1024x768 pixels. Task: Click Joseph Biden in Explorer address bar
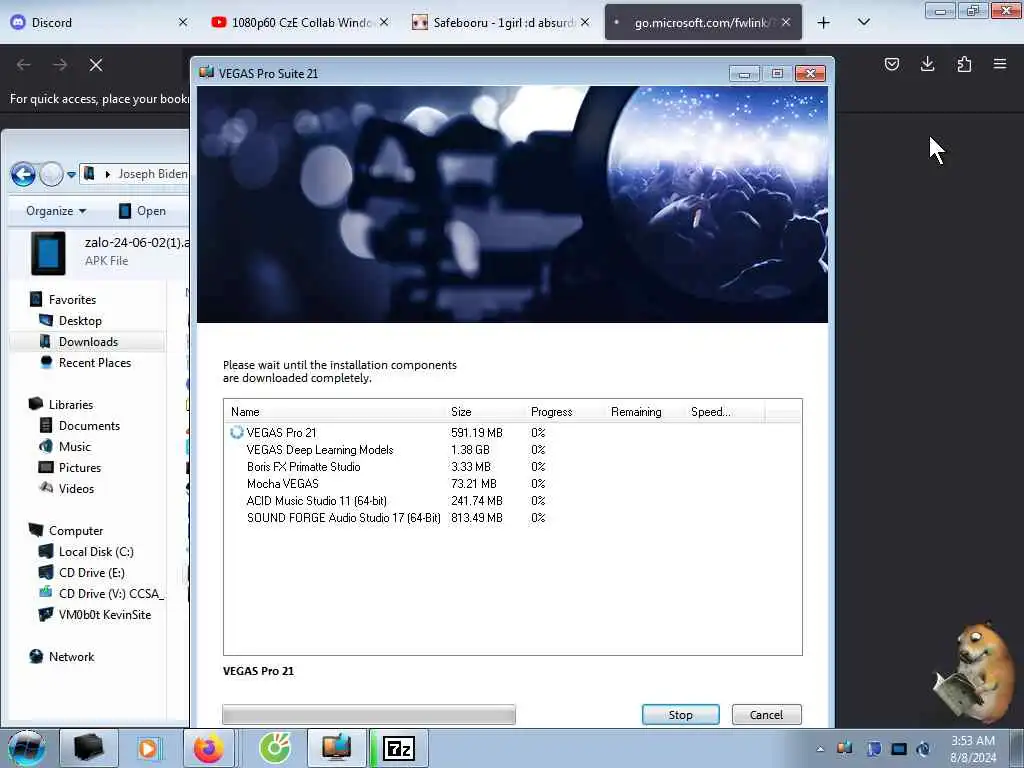click(x=153, y=174)
